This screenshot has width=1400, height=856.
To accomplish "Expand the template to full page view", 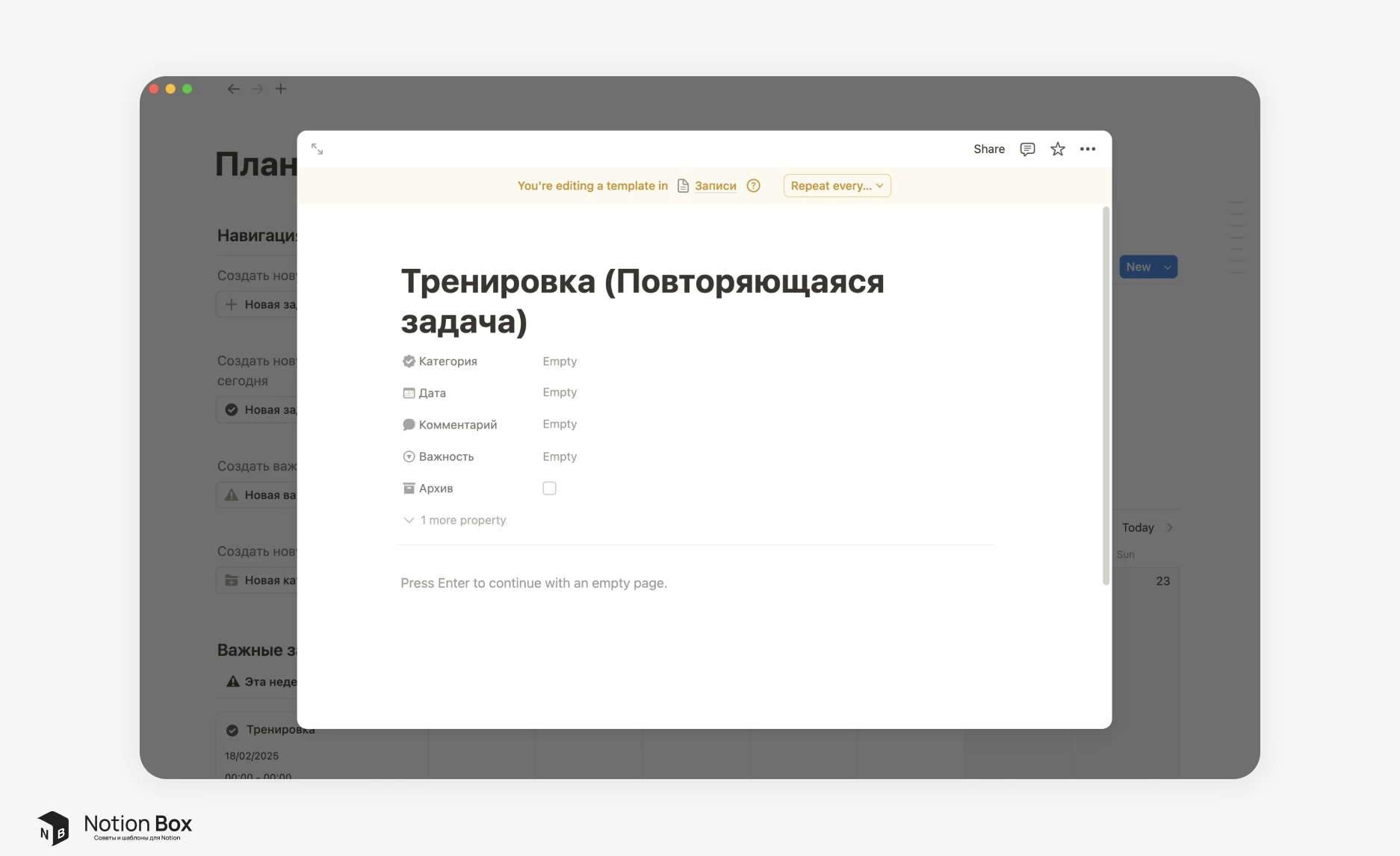I will pyautogui.click(x=317, y=149).
